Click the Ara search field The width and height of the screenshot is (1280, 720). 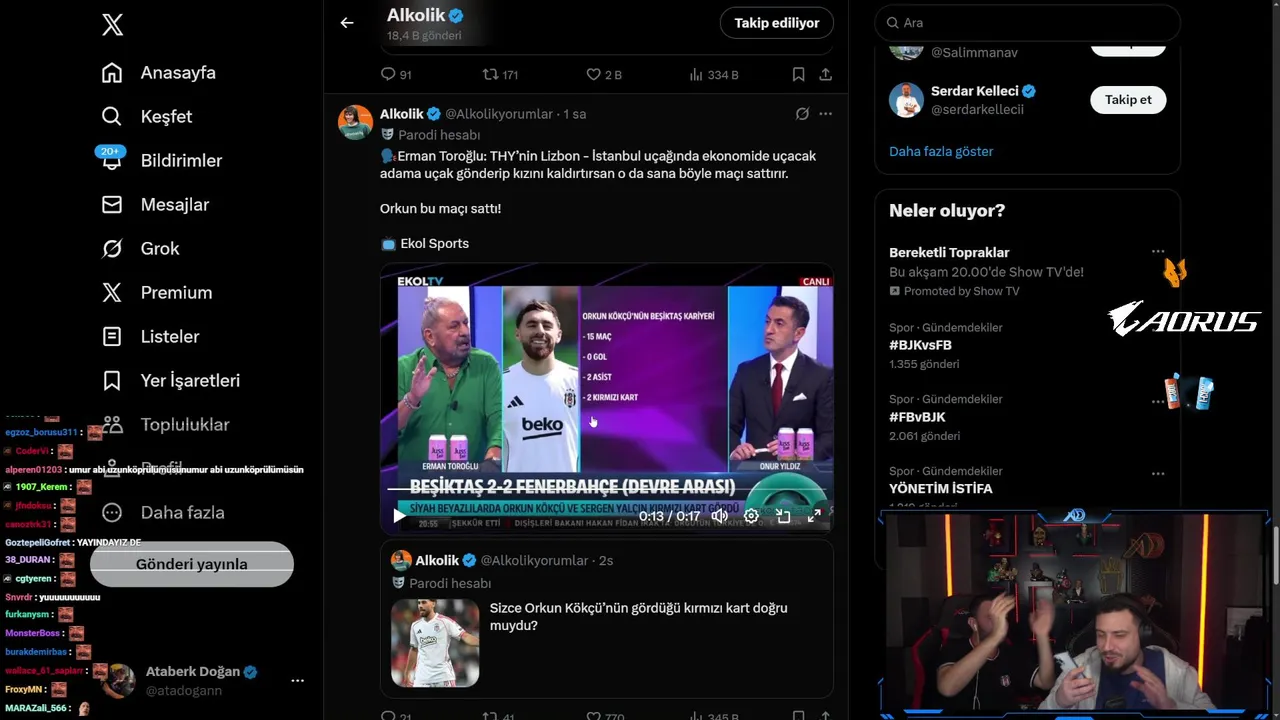point(1027,23)
